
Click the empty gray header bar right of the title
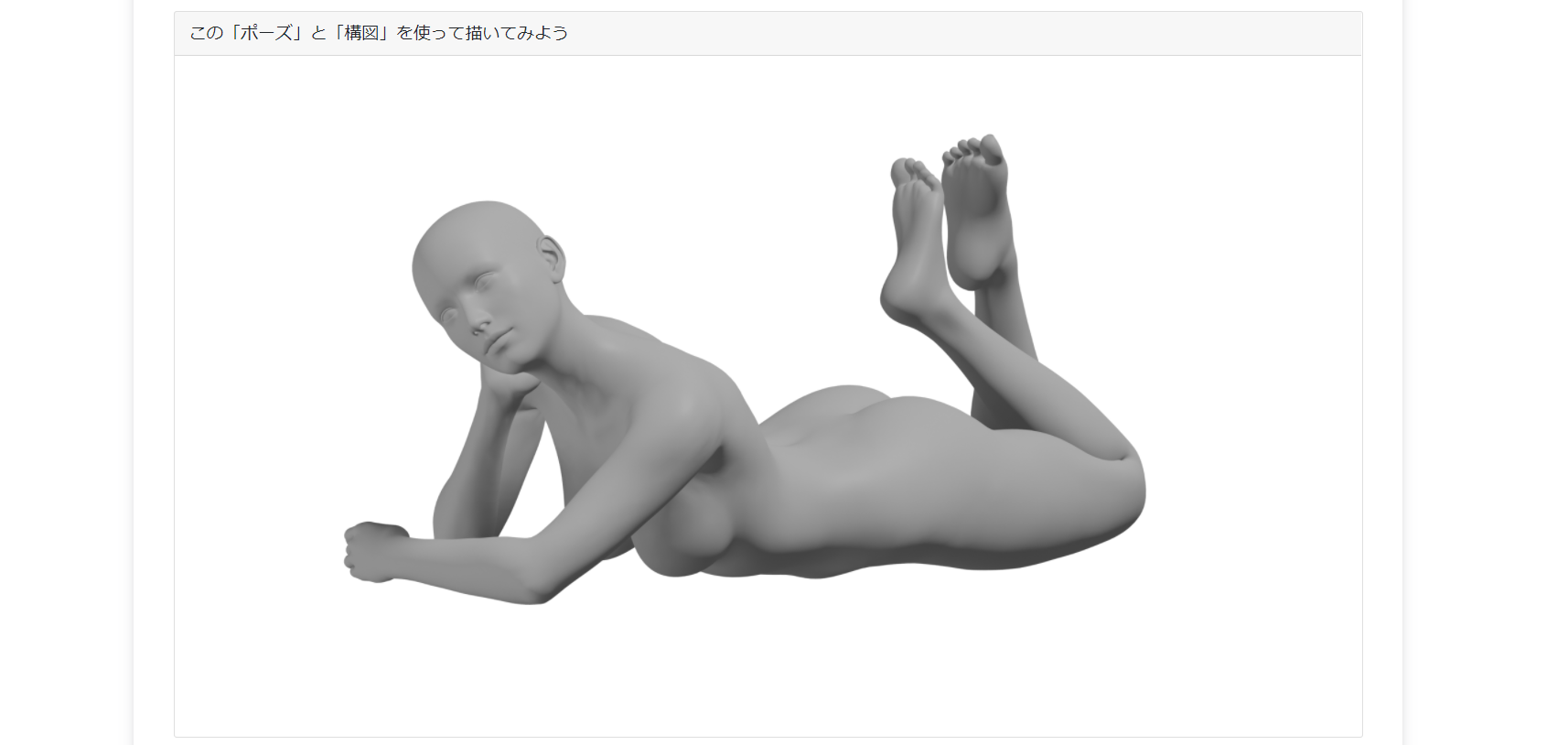[961, 33]
